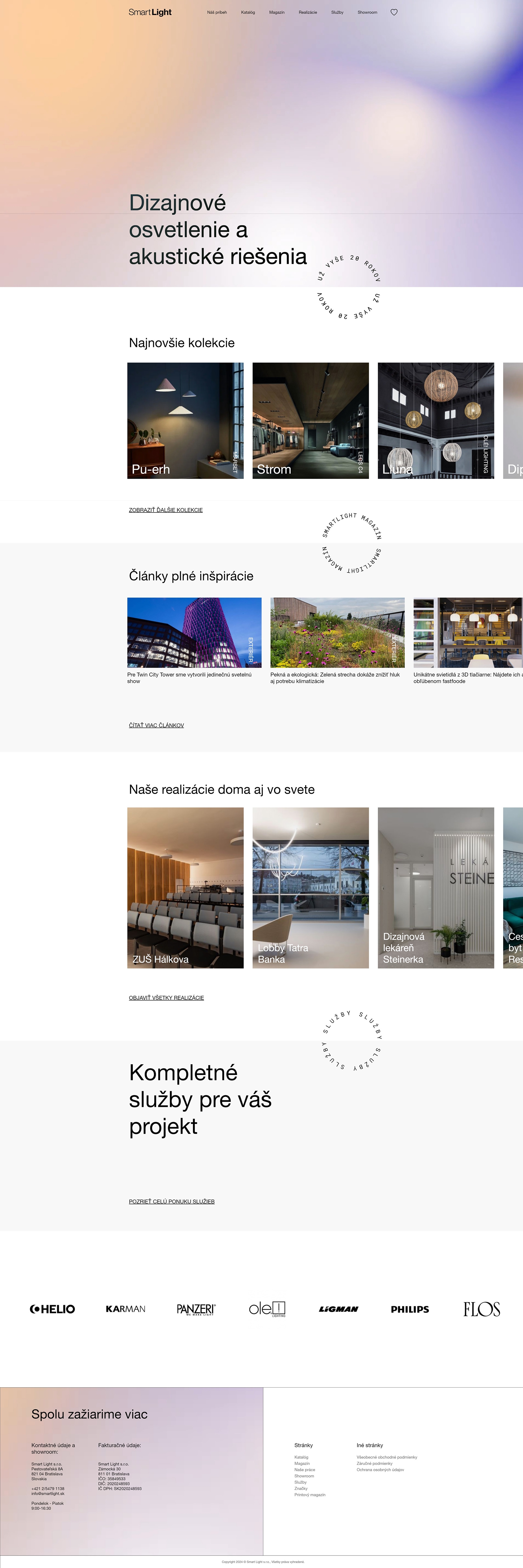This screenshot has height=1568, width=523.
Task: Open the Katalóg menu item
Action: tap(248, 12)
